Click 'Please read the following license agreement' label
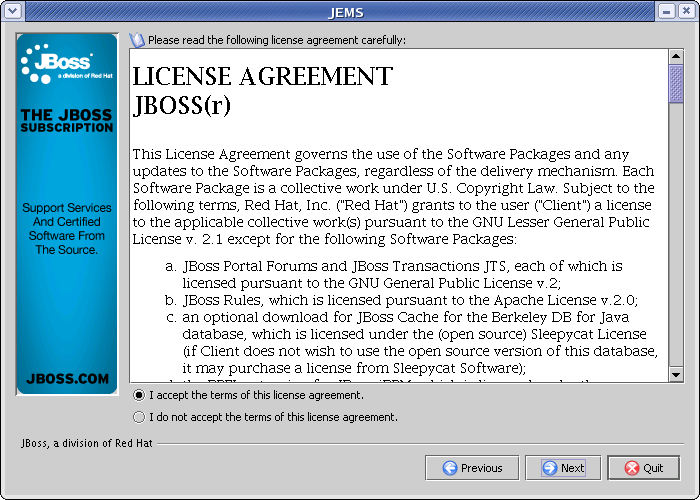700x500 pixels. [277, 40]
